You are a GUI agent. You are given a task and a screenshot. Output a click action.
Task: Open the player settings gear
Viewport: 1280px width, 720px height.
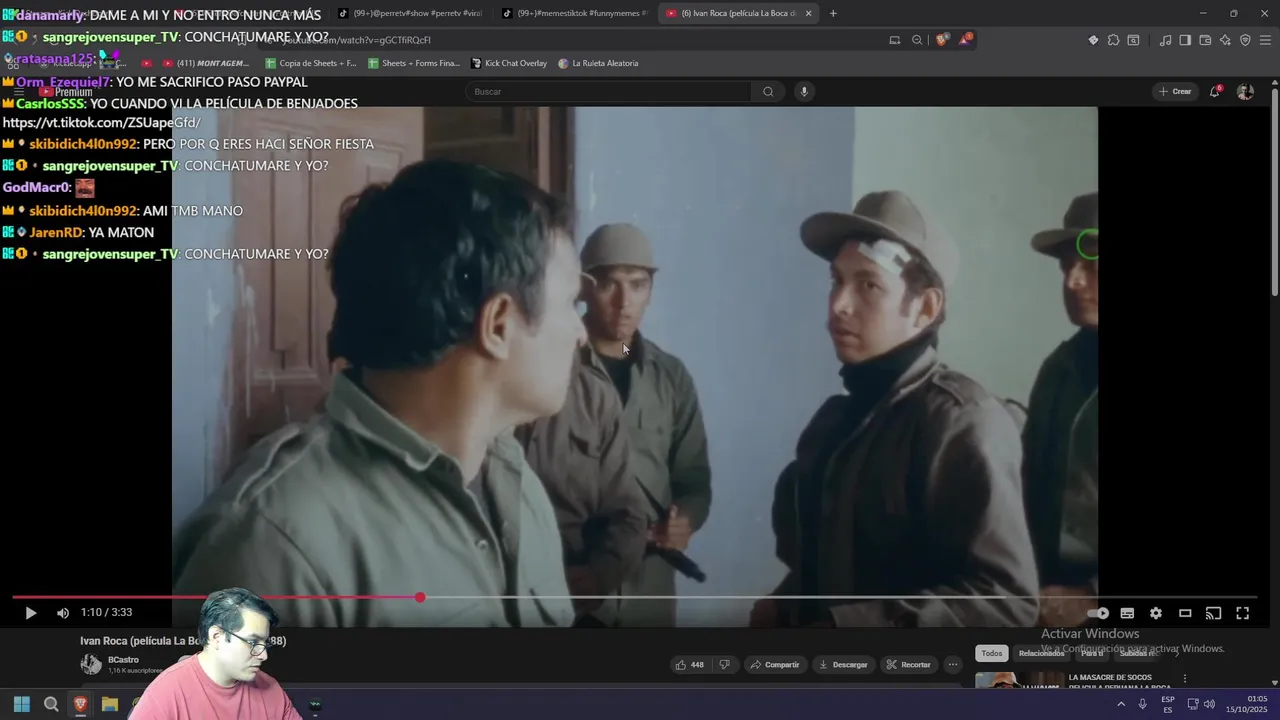coord(1156,613)
